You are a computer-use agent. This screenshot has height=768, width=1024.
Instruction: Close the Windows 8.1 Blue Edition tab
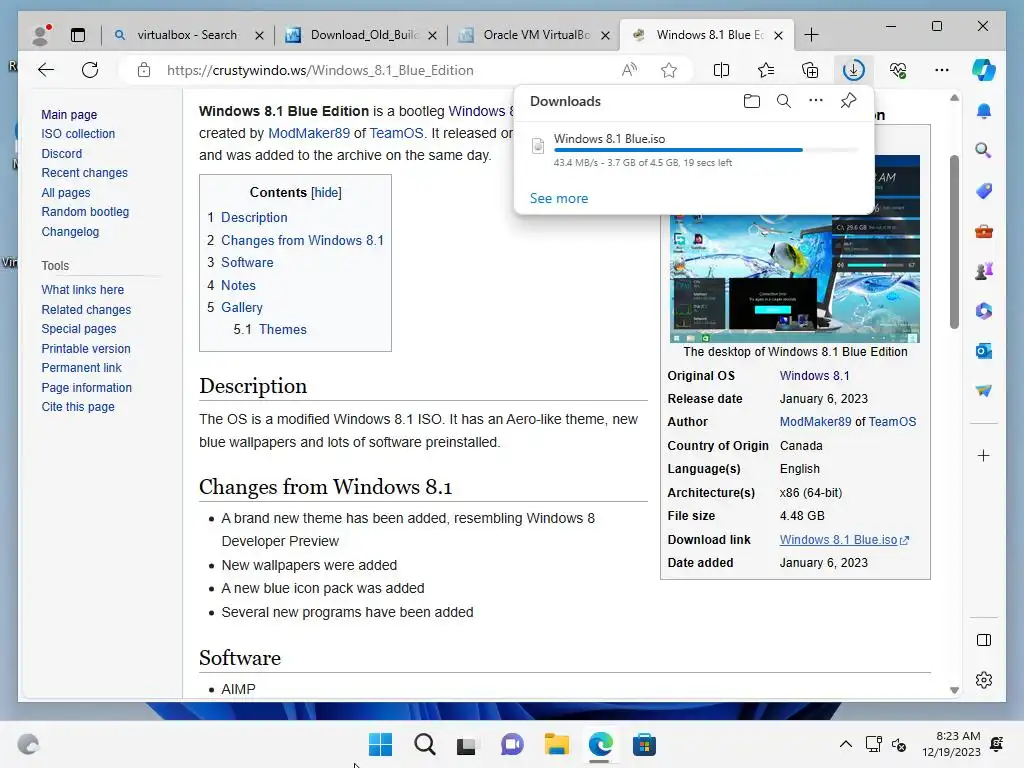(778, 35)
